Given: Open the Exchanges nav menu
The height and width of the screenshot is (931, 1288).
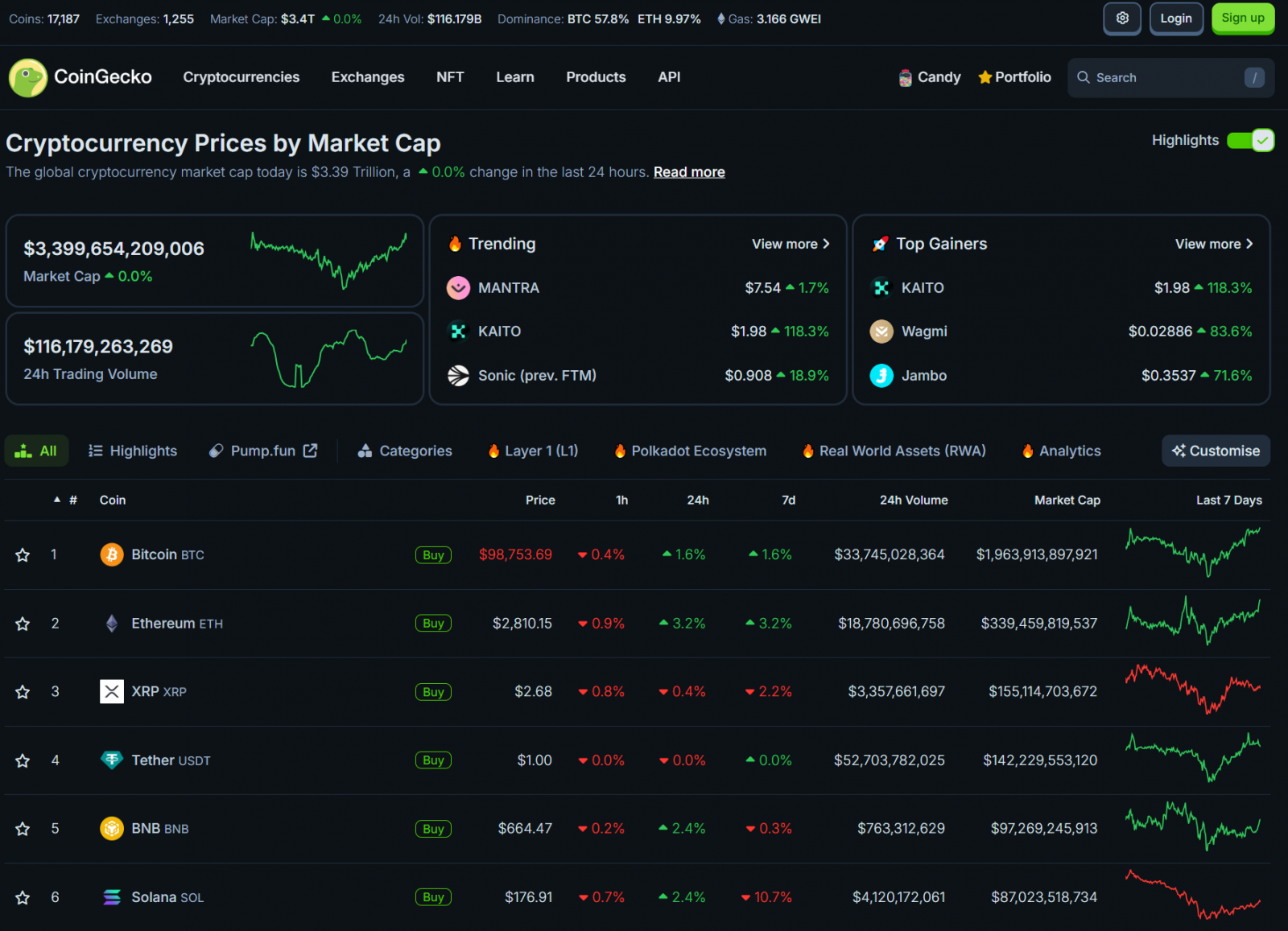Looking at the screenshot, I should pyautogui.click(x=368, y=77).
